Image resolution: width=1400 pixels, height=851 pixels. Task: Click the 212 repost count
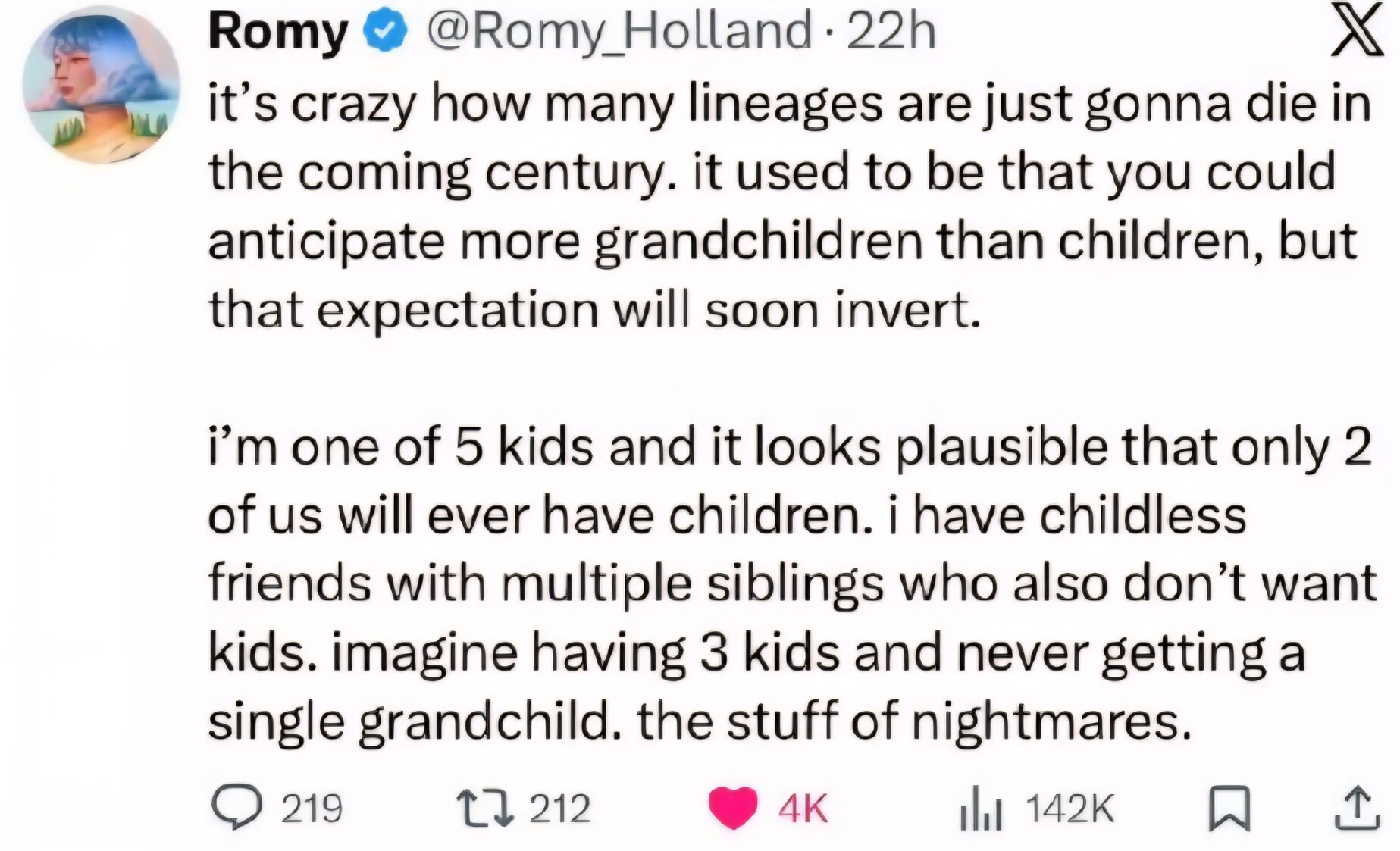click(559, 809)
